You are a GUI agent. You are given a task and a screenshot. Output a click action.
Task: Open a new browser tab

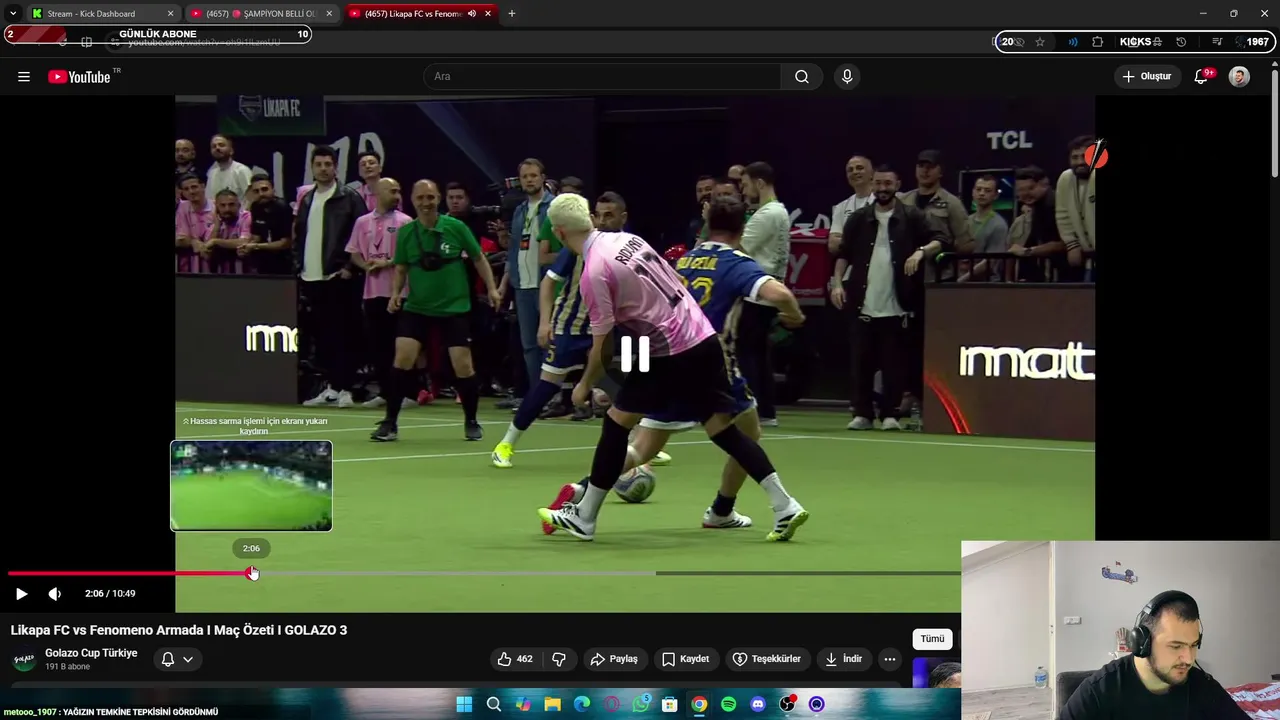(x=511, y=14)
